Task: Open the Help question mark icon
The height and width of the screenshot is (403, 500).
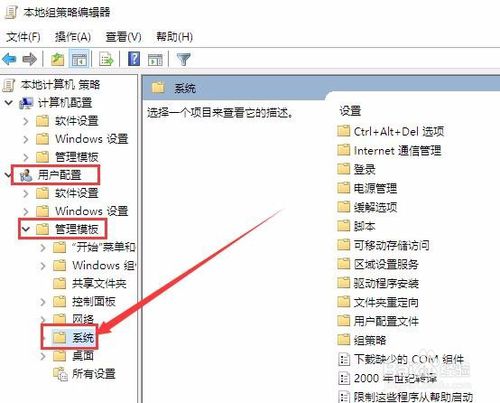Action: tap(134, 59)
